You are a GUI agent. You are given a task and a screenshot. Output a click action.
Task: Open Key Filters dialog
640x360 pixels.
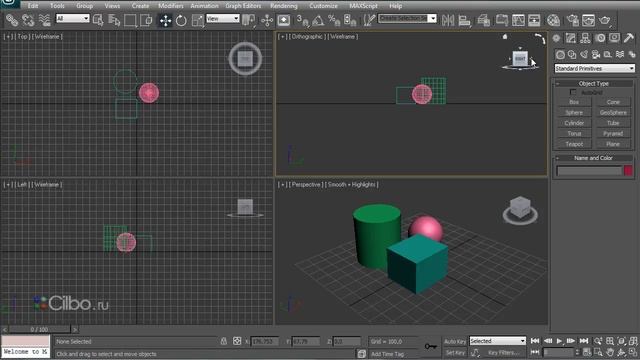503,352
